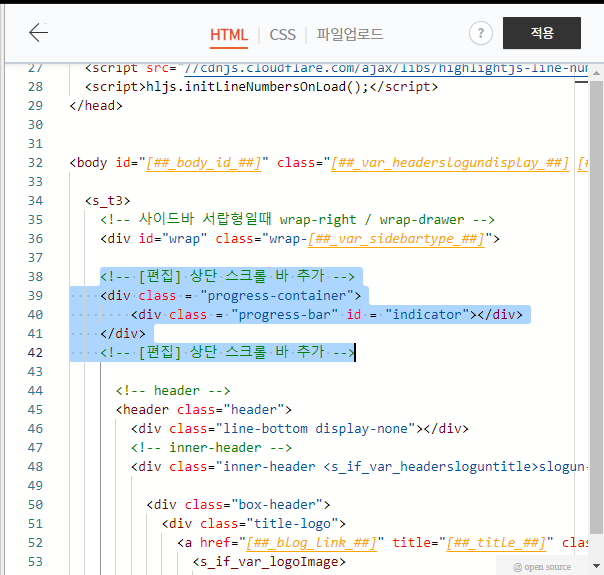This screenshot has height=575, width=604.
Task: Click the scrollbar up arrow
Action: [x=596, y=73]
